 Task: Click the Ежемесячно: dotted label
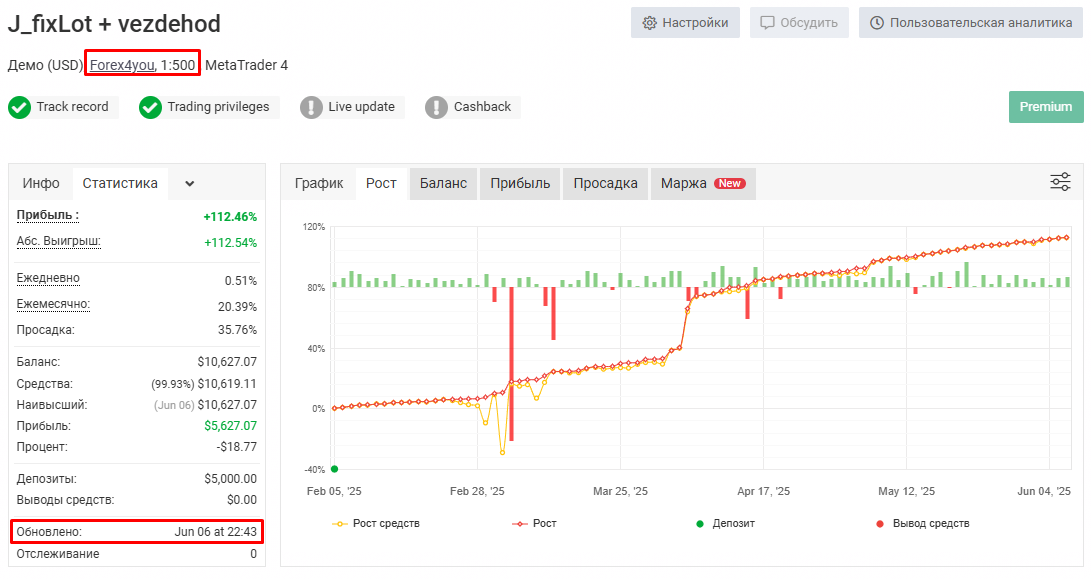coord(53,304)
